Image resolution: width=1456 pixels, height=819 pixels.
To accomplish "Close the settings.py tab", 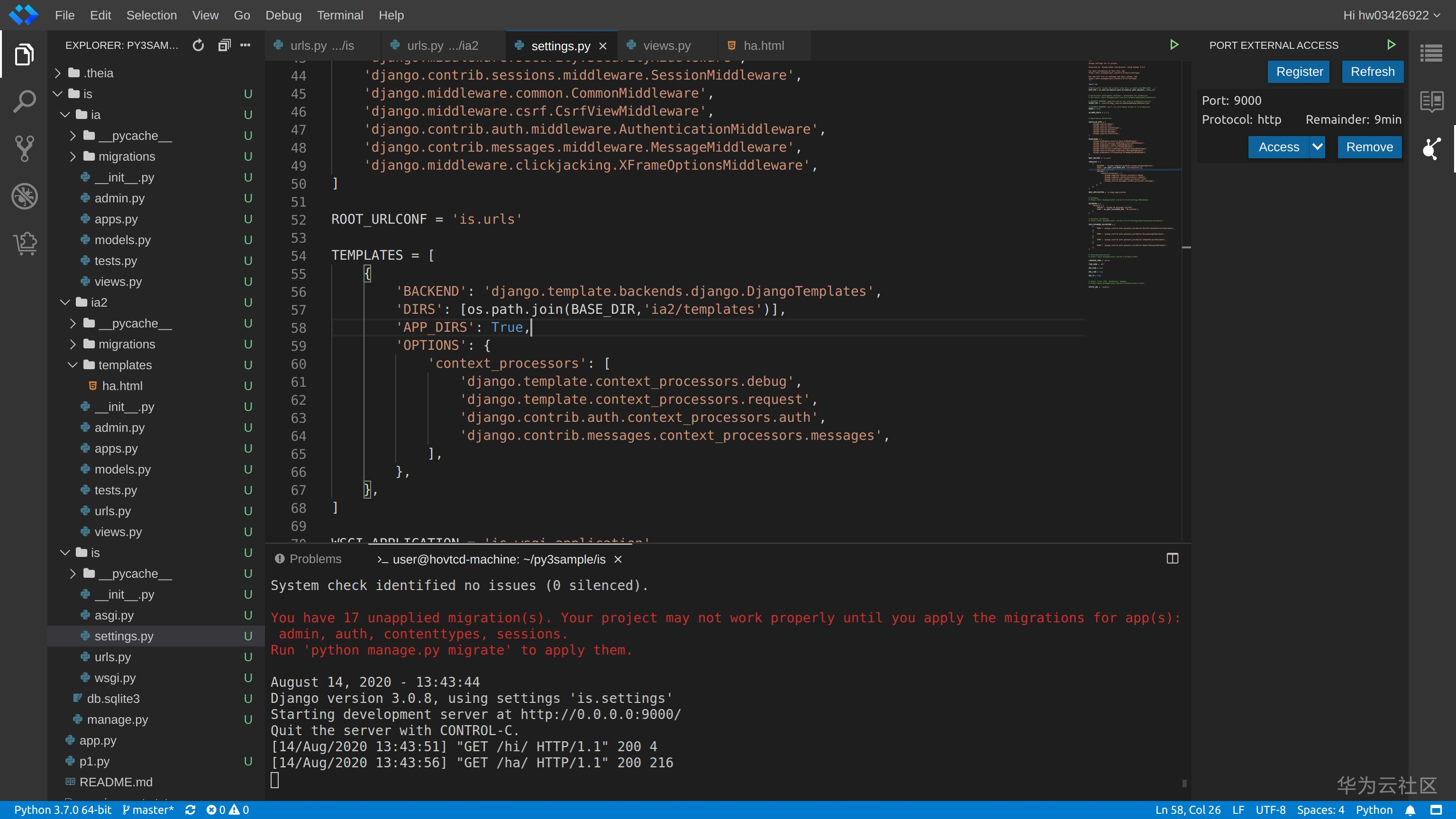I will 603,46.
